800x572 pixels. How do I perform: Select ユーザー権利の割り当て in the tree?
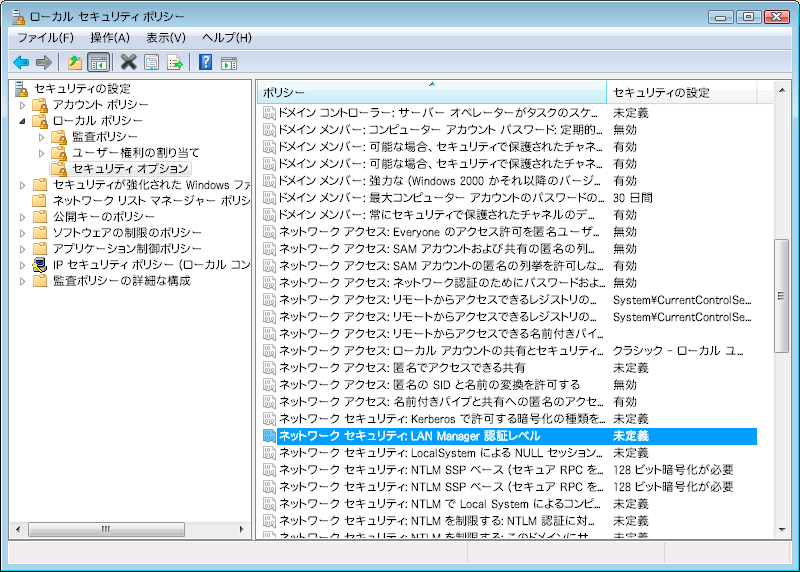tap(135, 153)
